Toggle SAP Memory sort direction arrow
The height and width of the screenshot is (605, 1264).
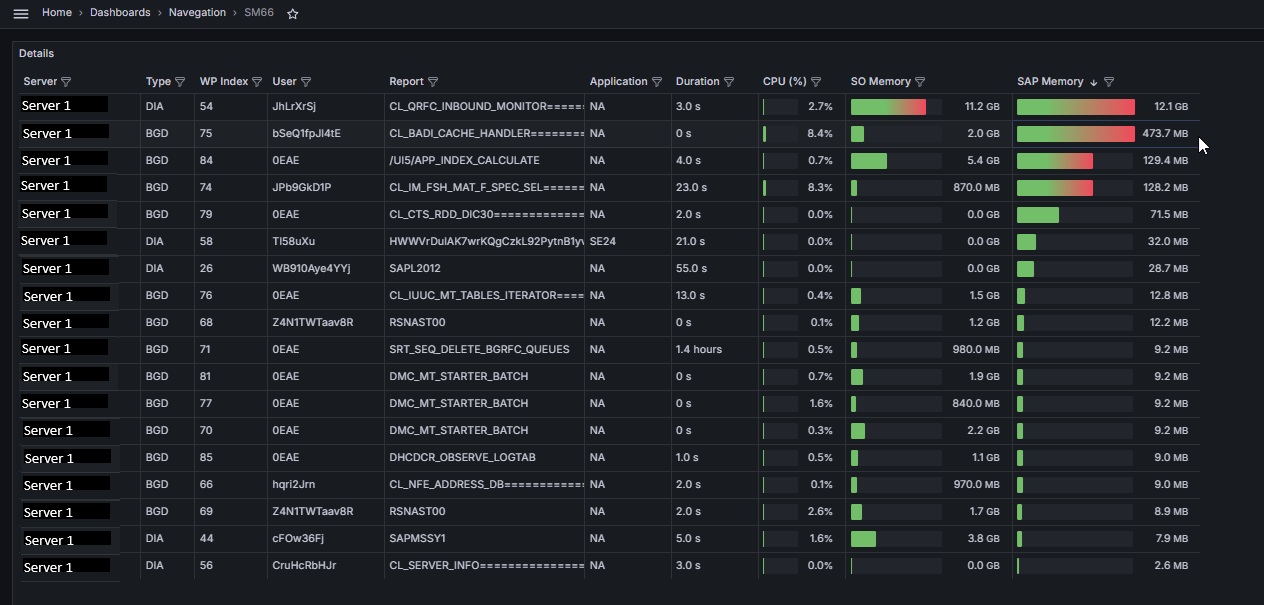pos(1094,82)
